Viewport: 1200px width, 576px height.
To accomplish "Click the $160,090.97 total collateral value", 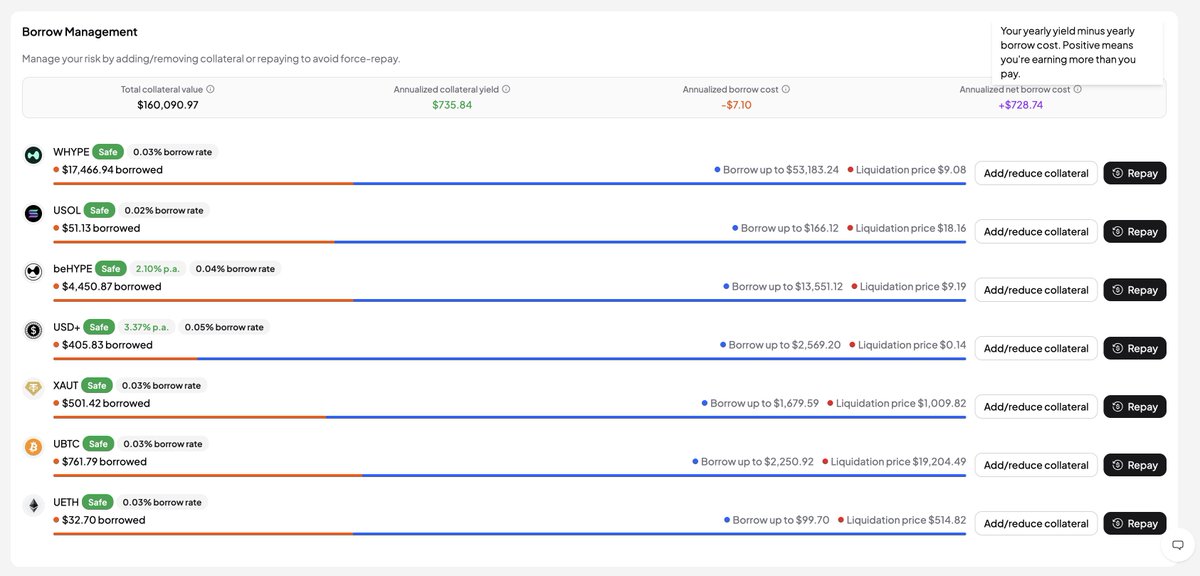I will [168, 105].
